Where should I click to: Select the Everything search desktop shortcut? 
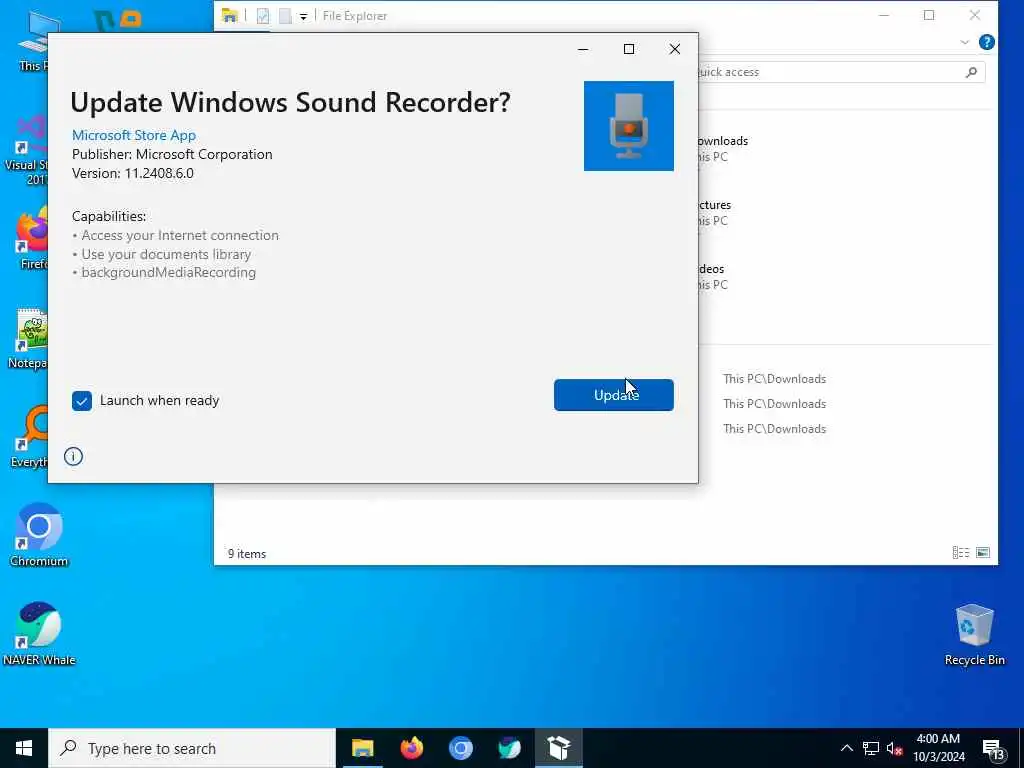[x=29, y=438]
